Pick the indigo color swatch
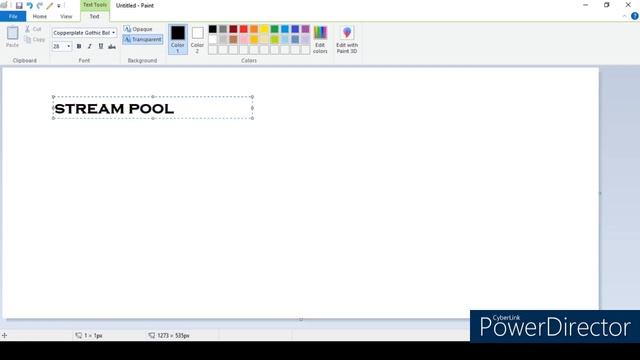This screenshot has width=640, height=360. pyautogui.click(x=295, y=29)
